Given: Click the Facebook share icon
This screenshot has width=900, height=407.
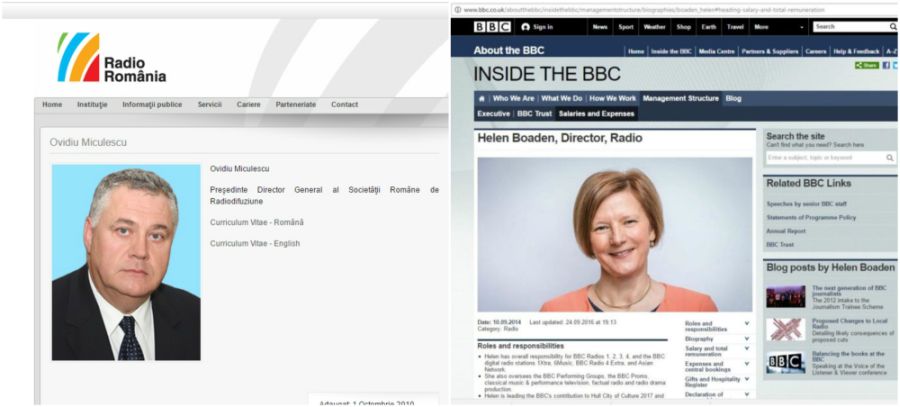Looking at the screenshot, I should coord(886,65).
